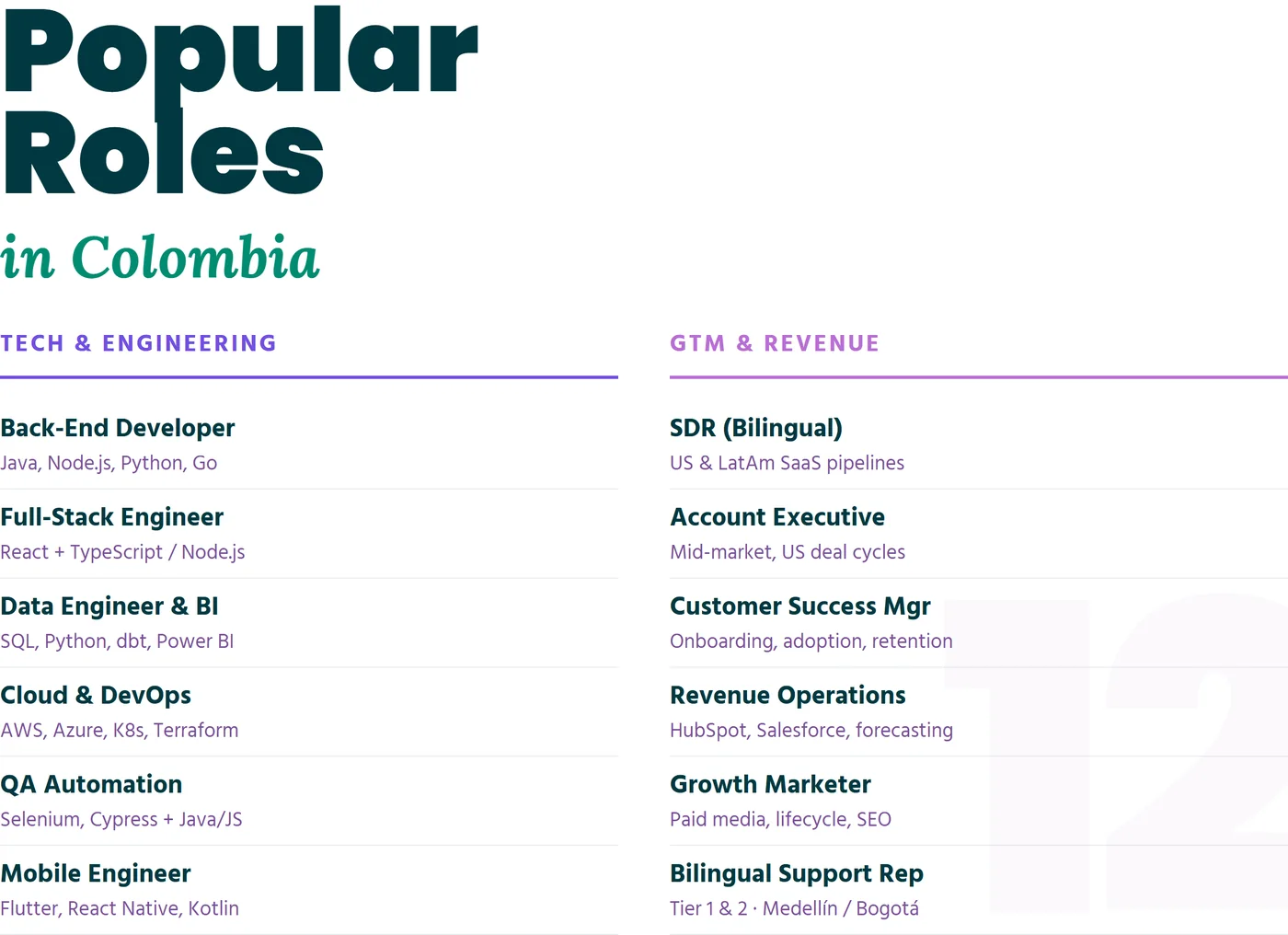Viewport: 1288px width, 935px height.
Task: Choose the 'Cloud & DevOps' role title
Action: tap(96, 696)
